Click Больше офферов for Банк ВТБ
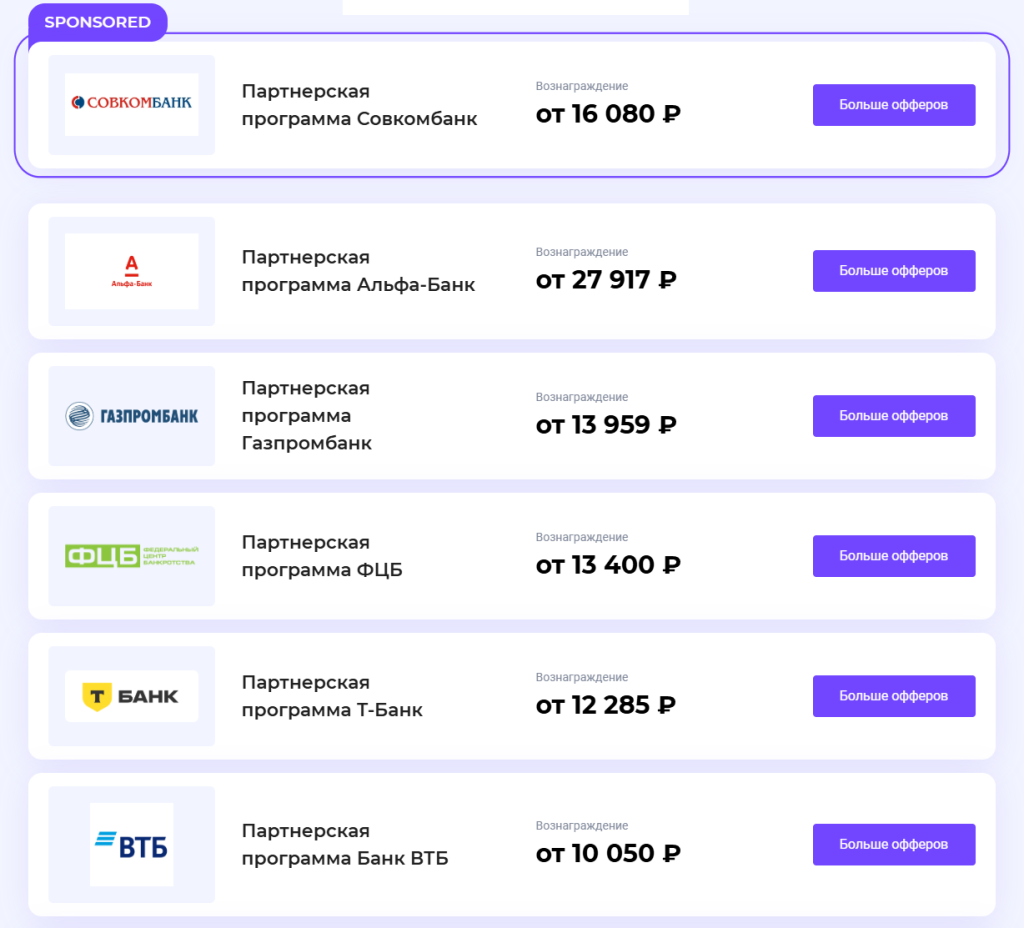1024x928 pixels. click(x=893, y=843)
